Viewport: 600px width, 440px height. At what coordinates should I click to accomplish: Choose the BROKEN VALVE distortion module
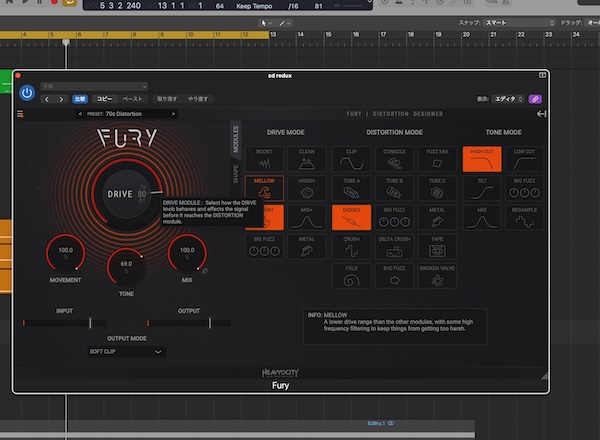[x=437, y=275]
